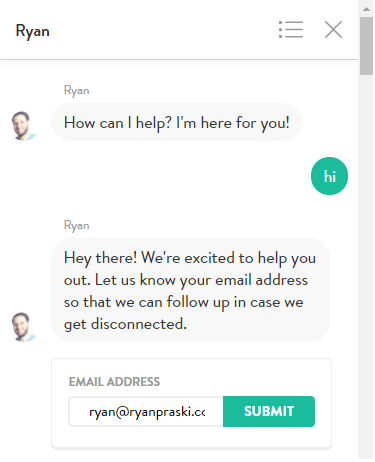375x462 pixels.
Task: Click the "Hey there!" message bubble
Action: (x=190, y=290)
